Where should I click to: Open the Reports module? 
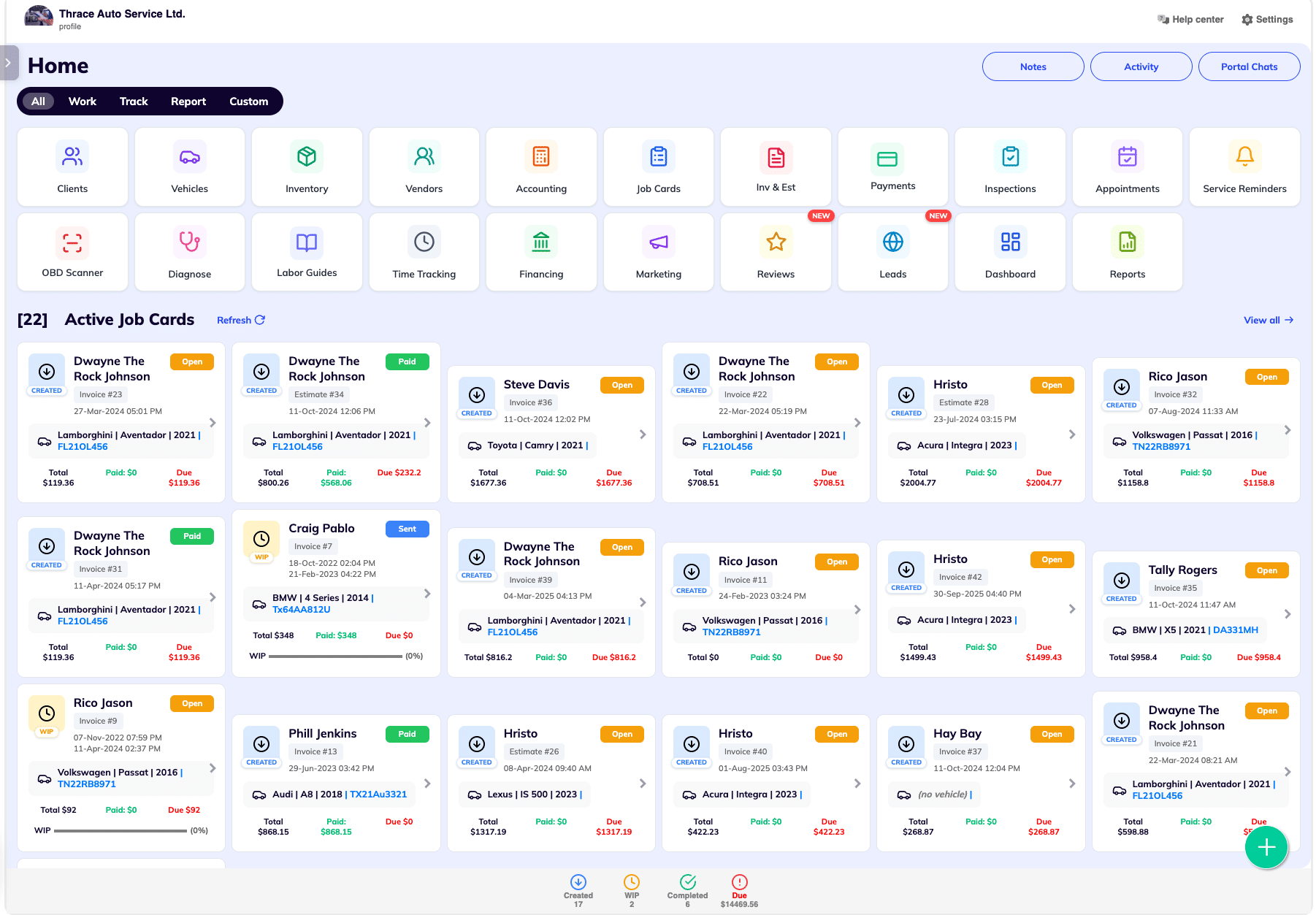pyautogui.click(x=1127, y=252)
